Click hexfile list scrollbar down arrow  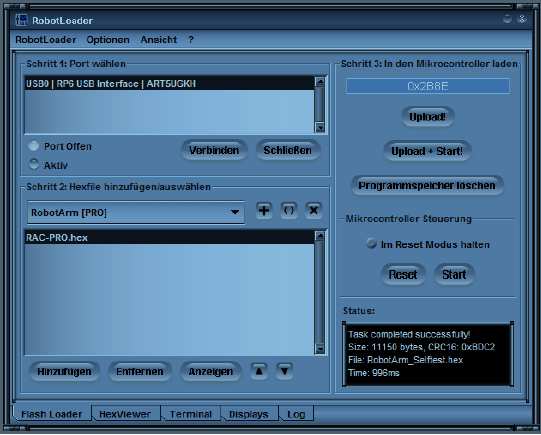pos(320,348)
